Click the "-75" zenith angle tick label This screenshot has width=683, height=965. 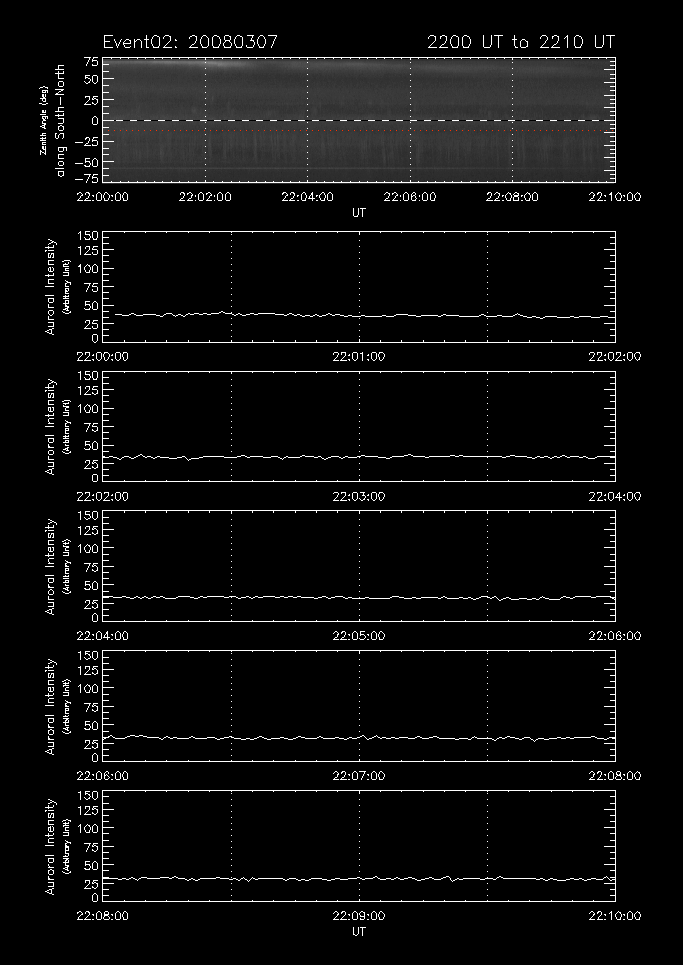pos(87,178)
